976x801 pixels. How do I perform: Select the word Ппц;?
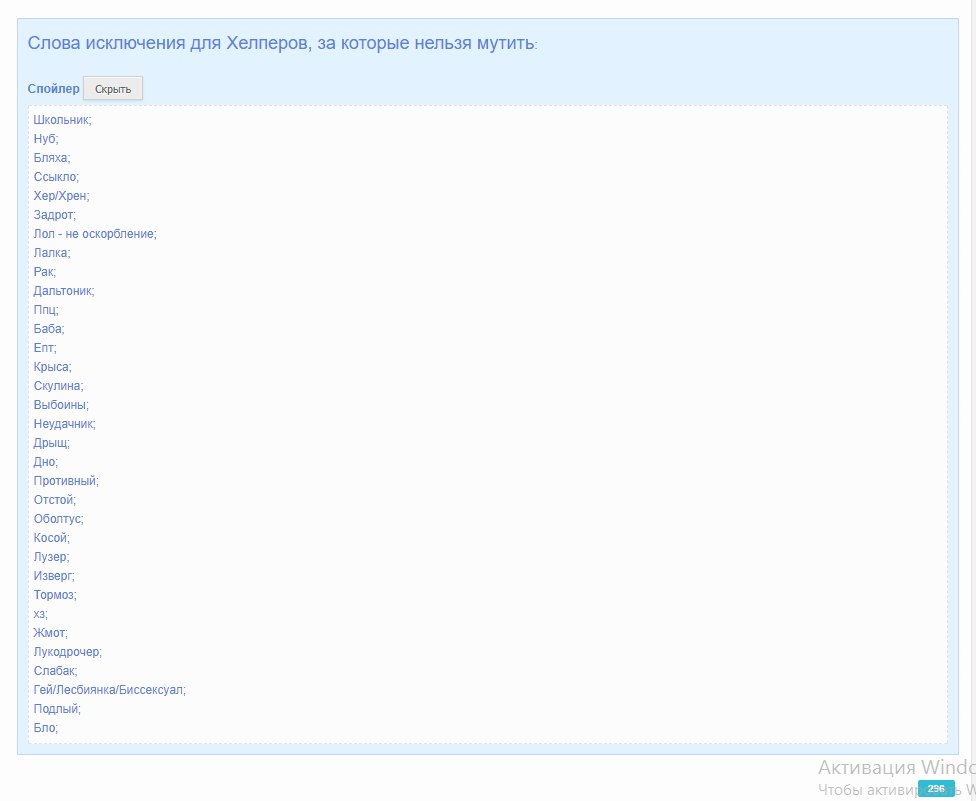tap(45, 309)
